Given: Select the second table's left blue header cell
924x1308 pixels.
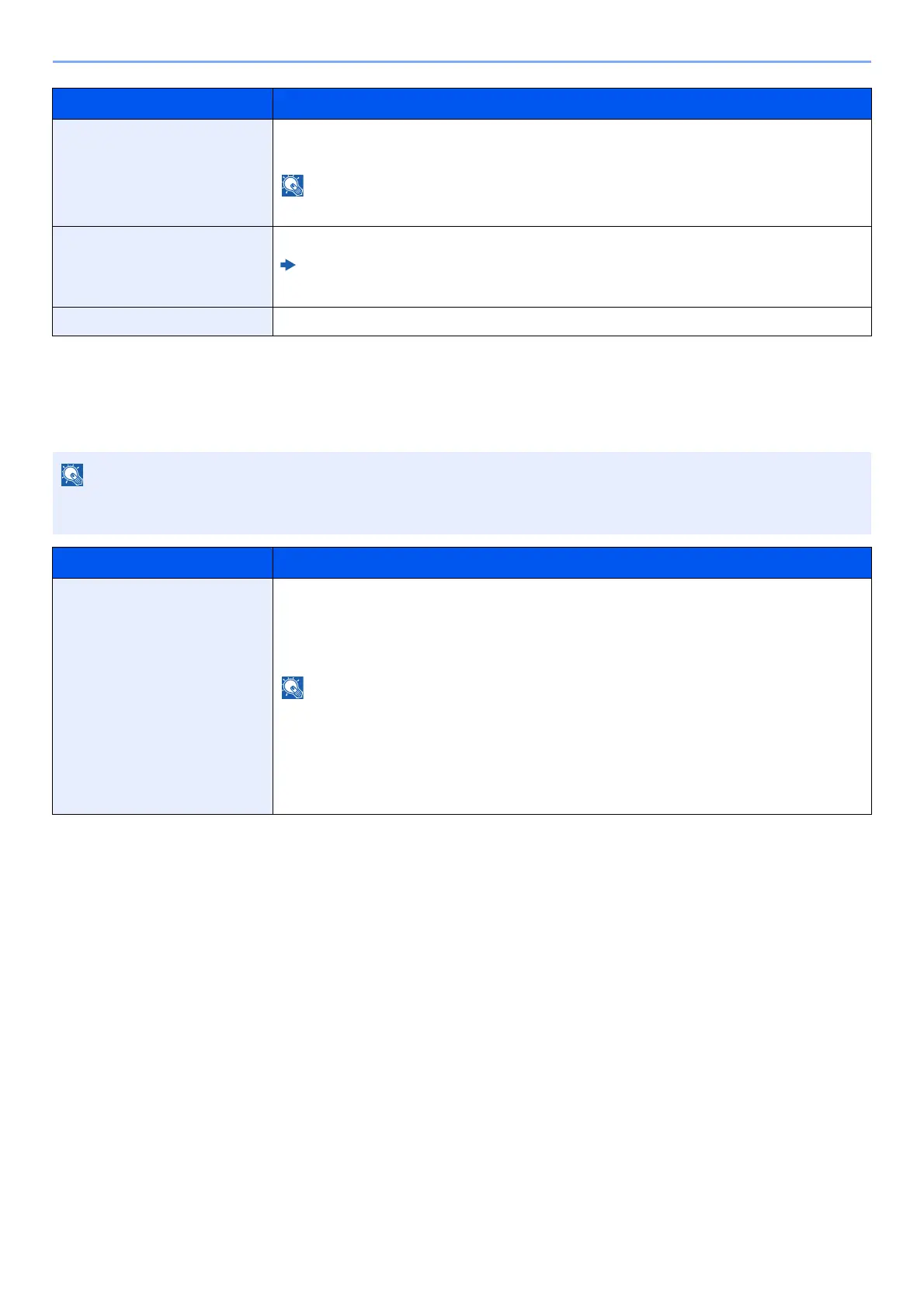Looking at the screenshot, I should tap(162, 562).
